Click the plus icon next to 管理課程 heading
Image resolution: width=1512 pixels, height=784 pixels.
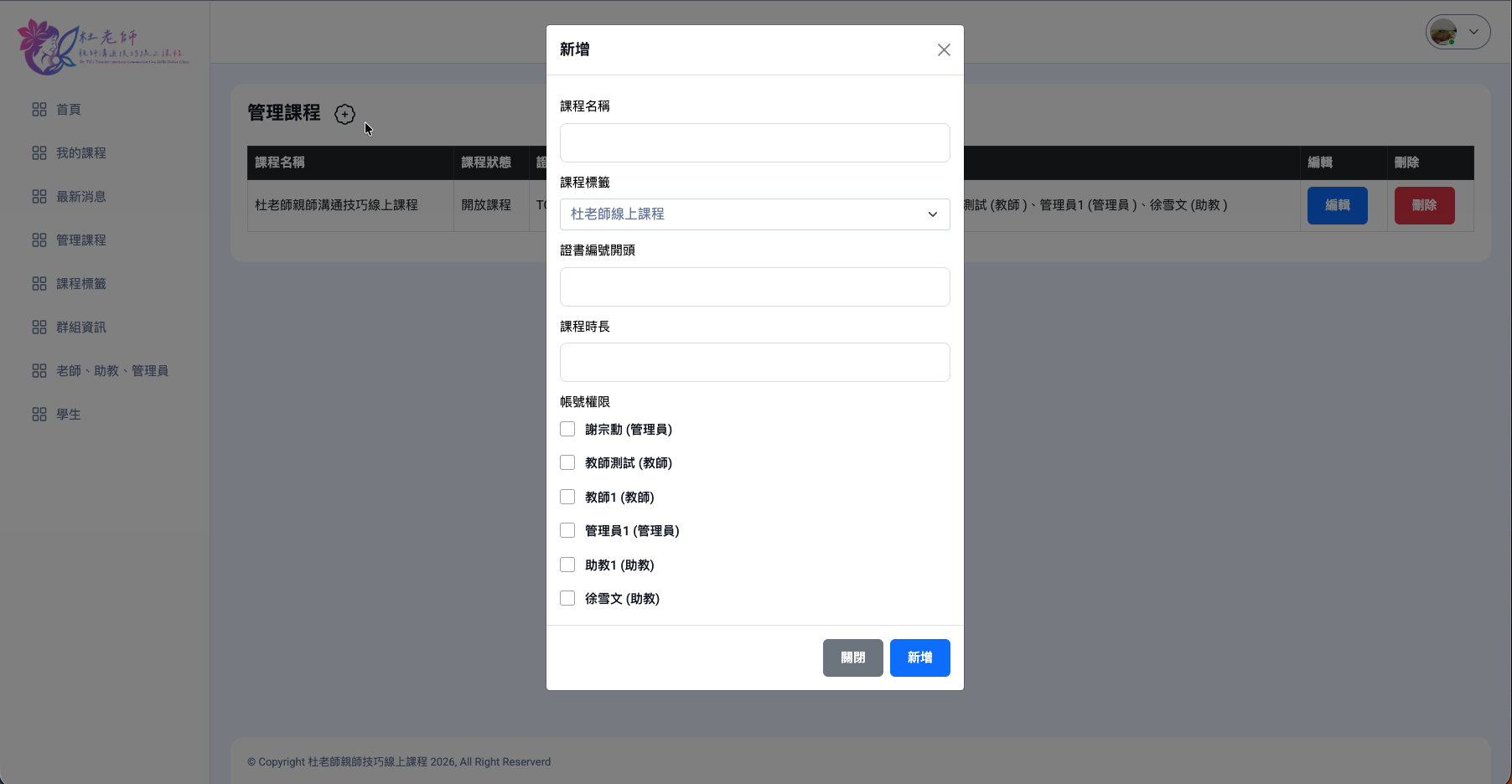coord(344,115)
